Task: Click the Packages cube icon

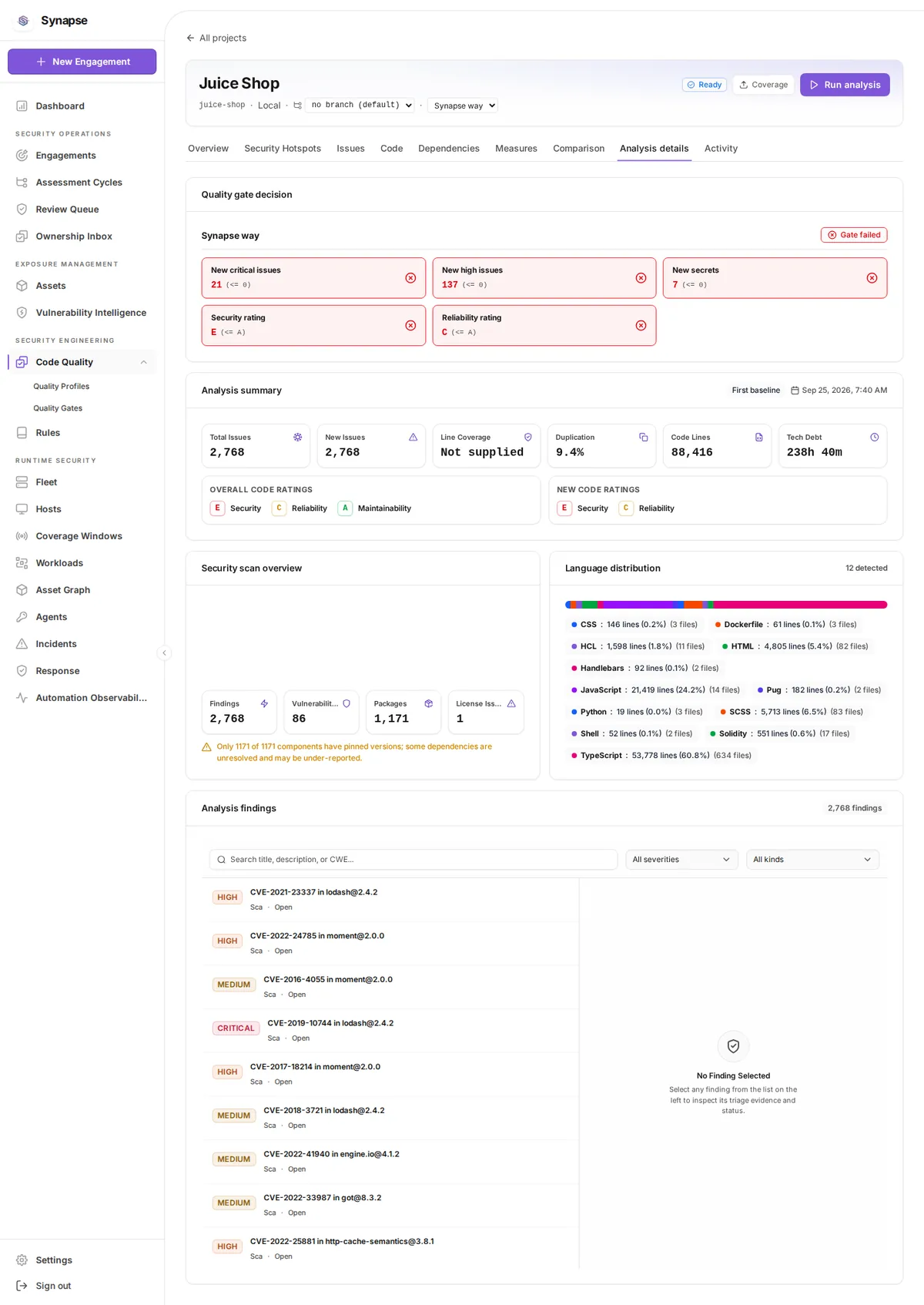Action: point(429,703)
